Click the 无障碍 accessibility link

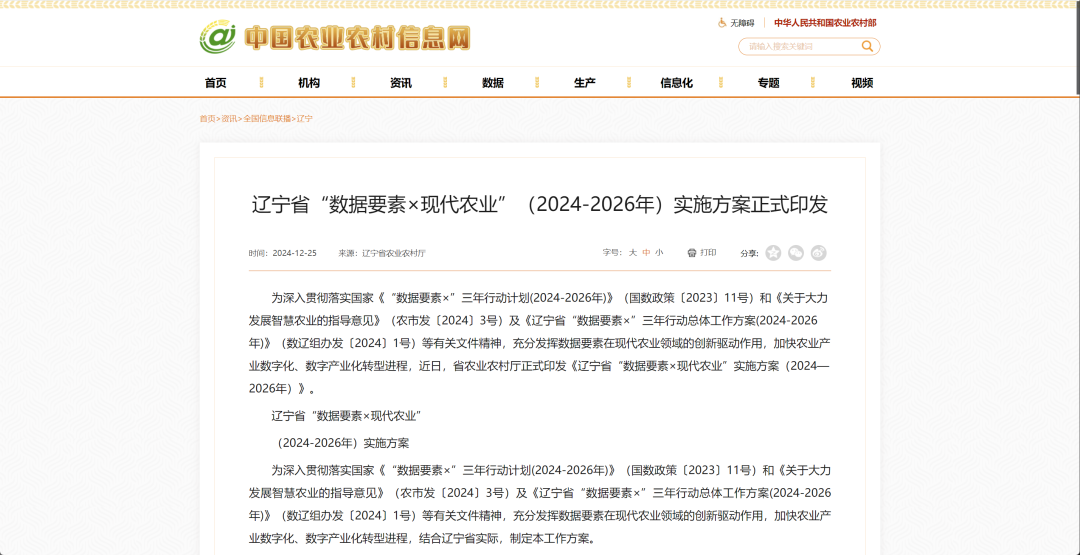click(736, 23)
